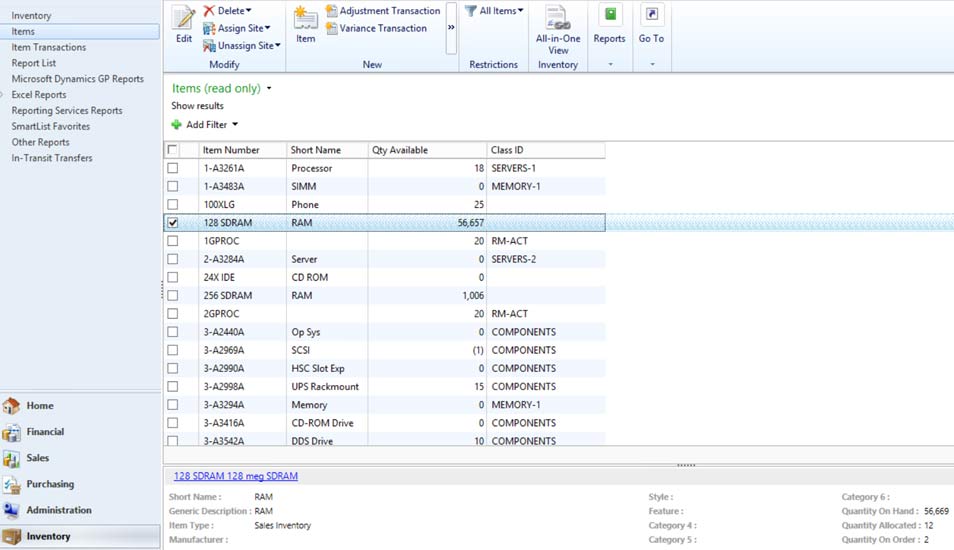Open Microsoft Dynamics GP Reports
This screenshot has width=954, height=550.
(77, 79)
